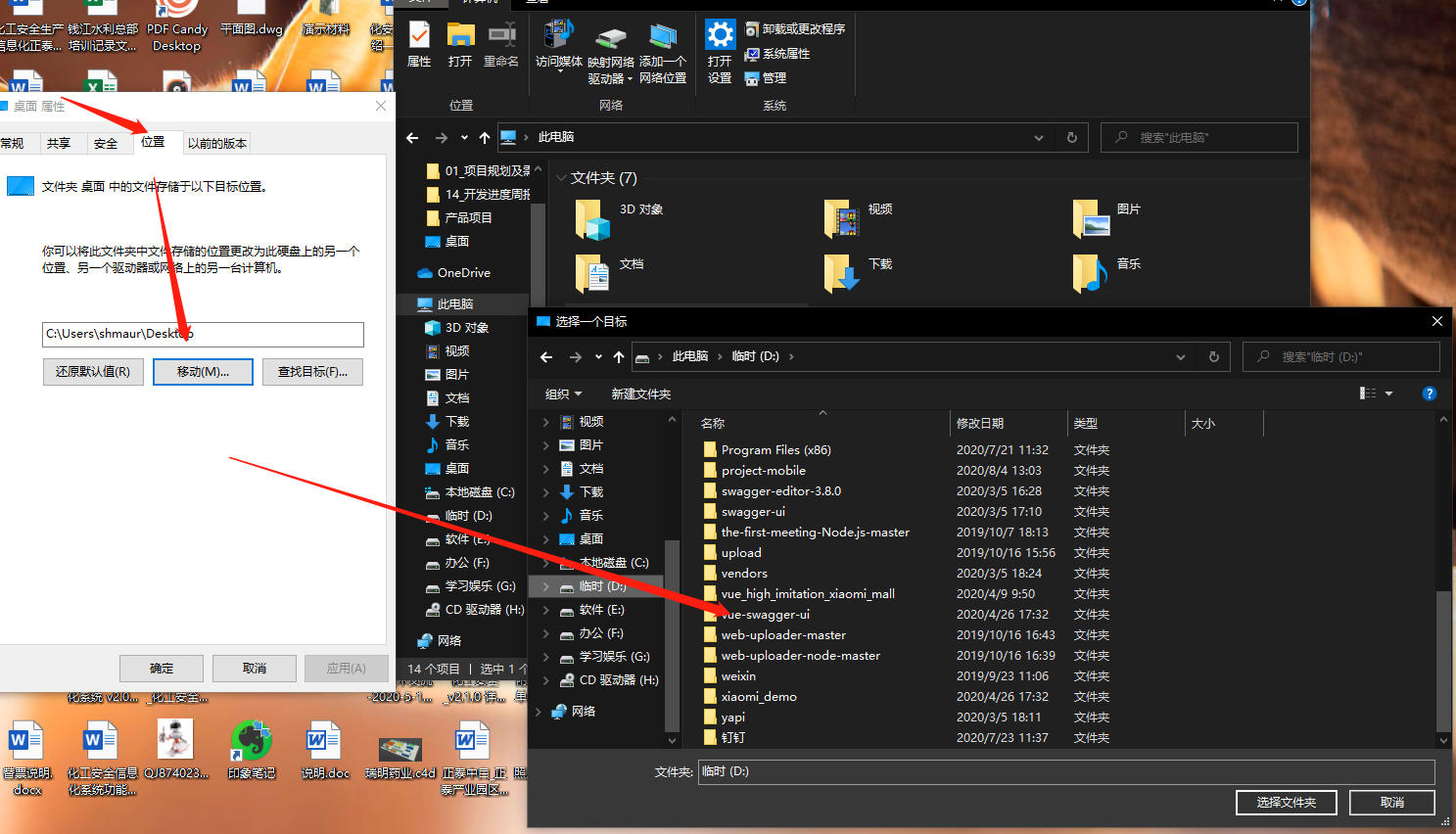Click help icon in folder picker dialog
1456x834 pixels.
coord(1429,394)
